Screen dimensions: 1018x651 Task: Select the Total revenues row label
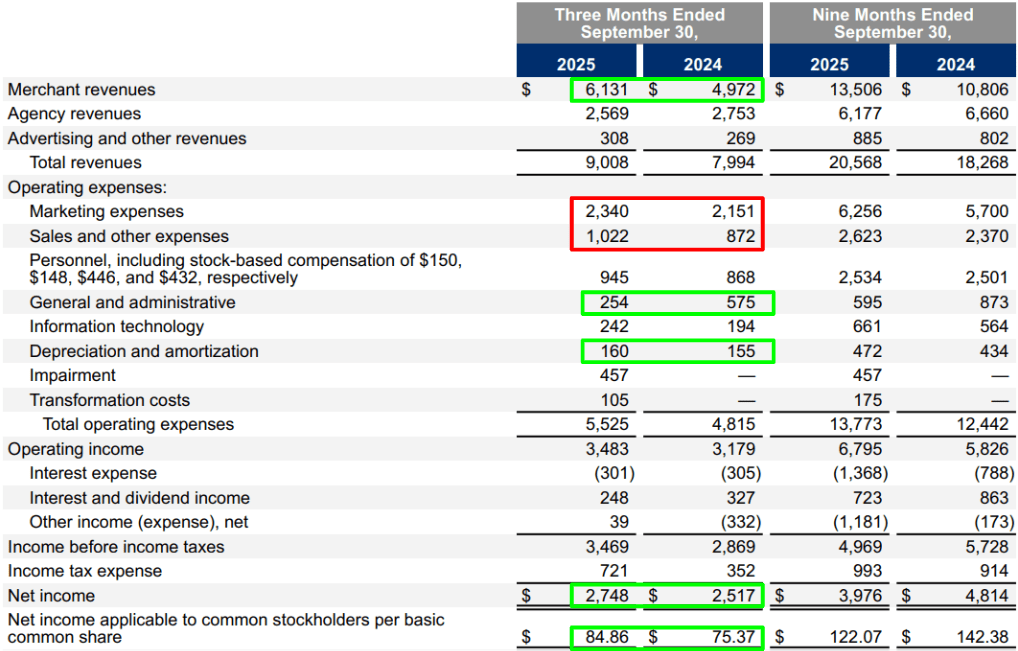[85, 162]
